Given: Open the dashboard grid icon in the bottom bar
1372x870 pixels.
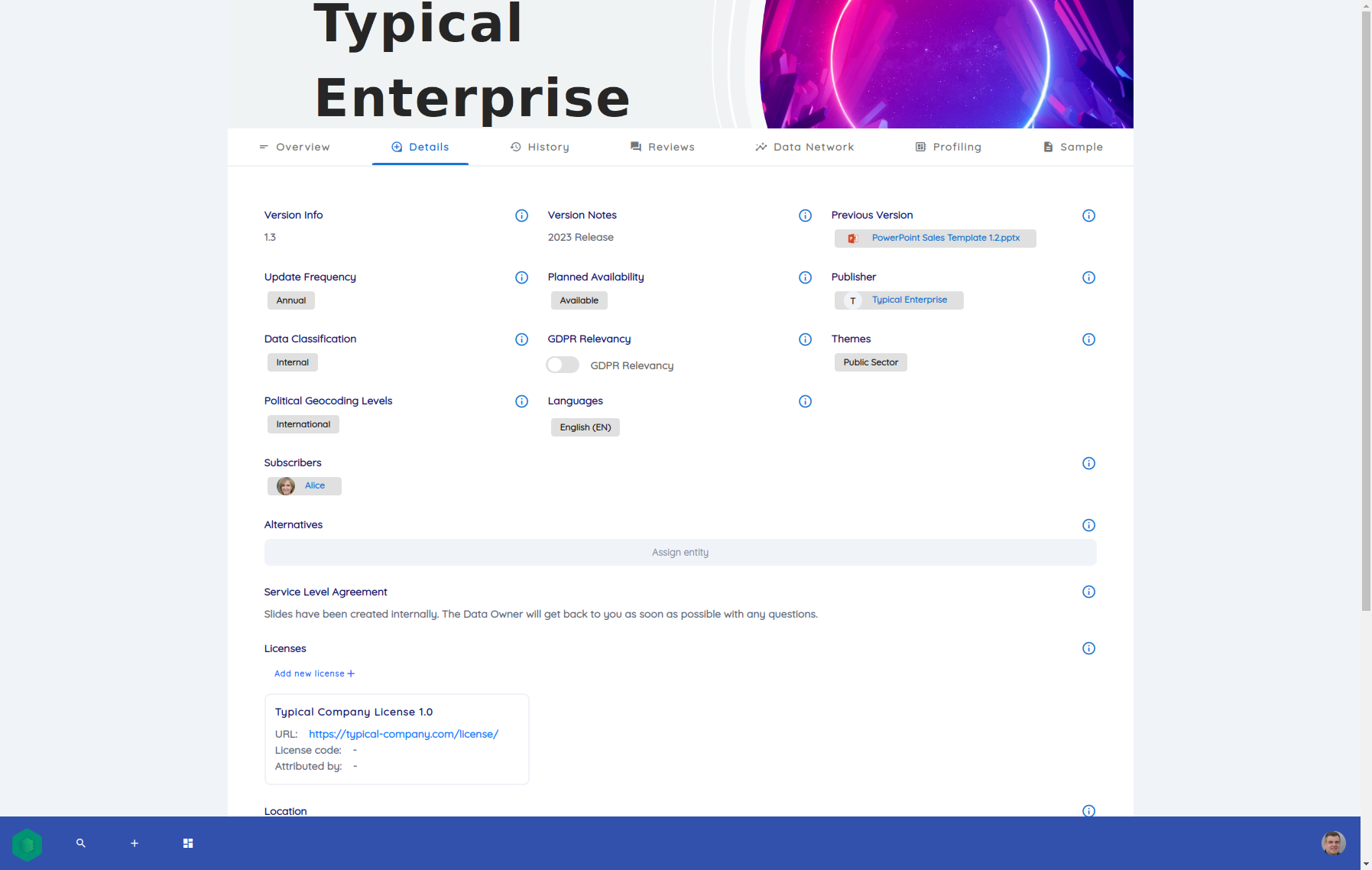Looking at the screenshot, I should tap(188, 843).
